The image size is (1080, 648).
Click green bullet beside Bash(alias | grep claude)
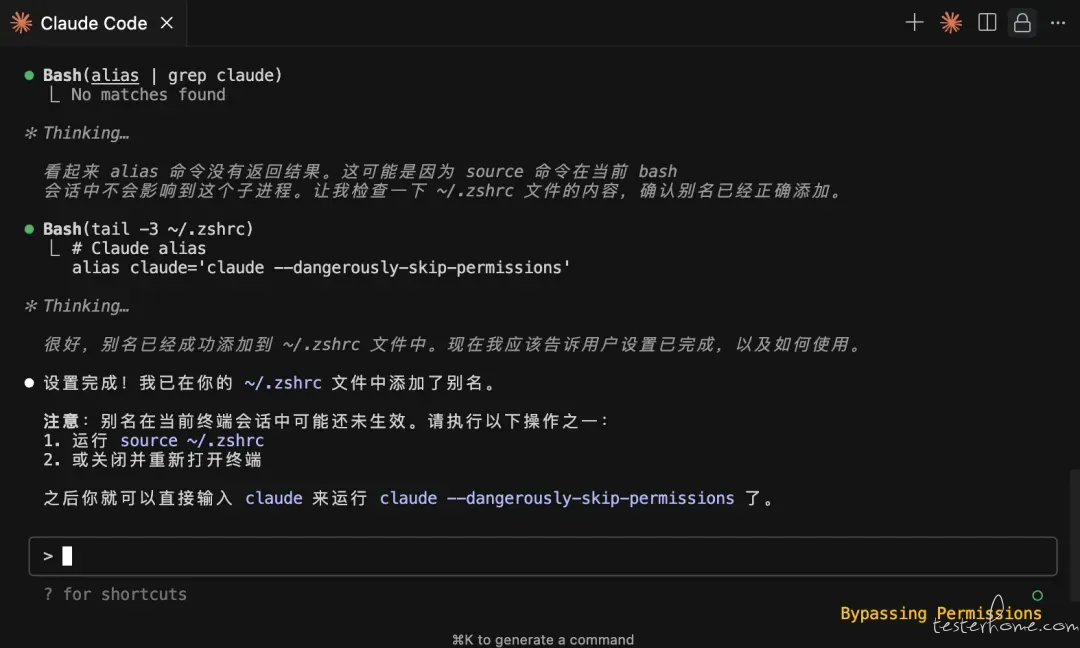point(29,75)
